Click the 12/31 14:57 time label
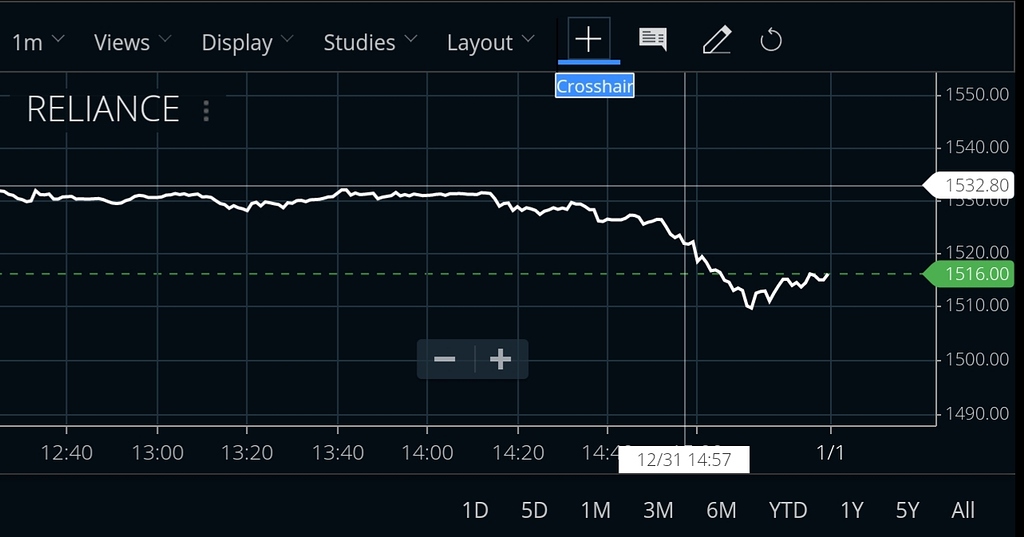Image resolution: width=1024 pixels, height=537 pixels. [x=684, y=460]
